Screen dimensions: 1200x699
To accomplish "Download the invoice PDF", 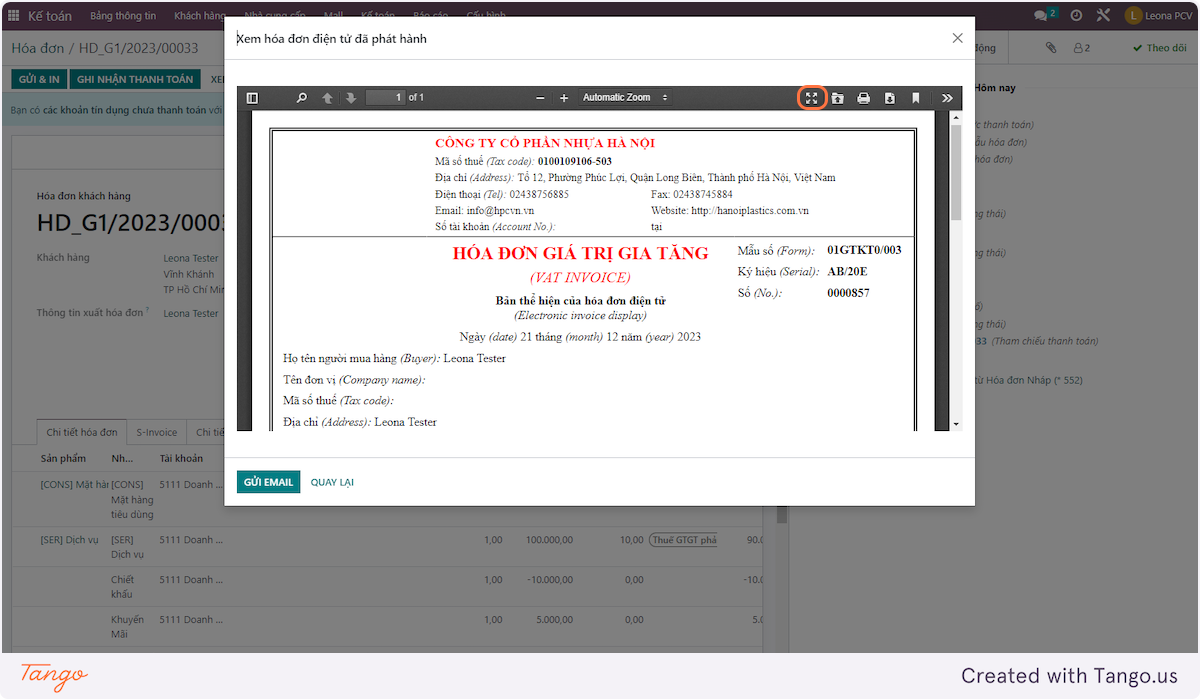I will click(x=889, y=98).
